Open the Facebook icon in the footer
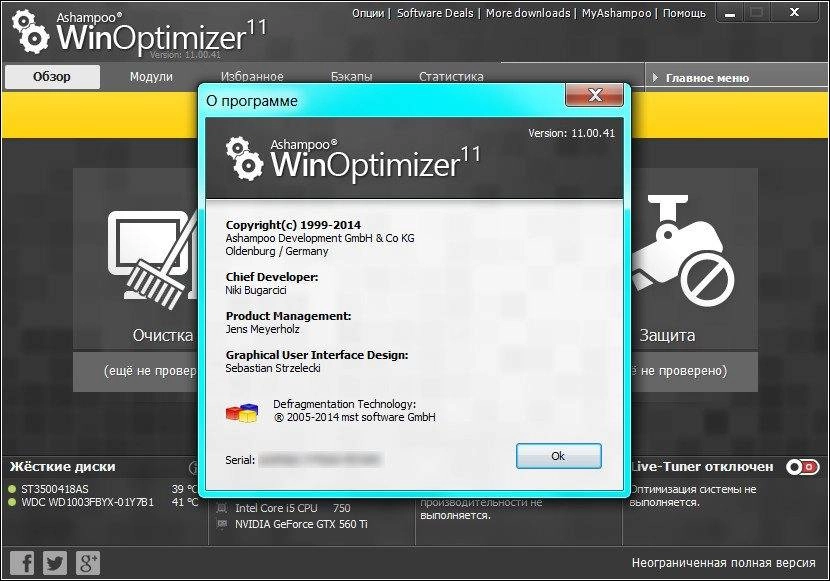The width and height of the screenshot is (830, 581). click(22, 562)
